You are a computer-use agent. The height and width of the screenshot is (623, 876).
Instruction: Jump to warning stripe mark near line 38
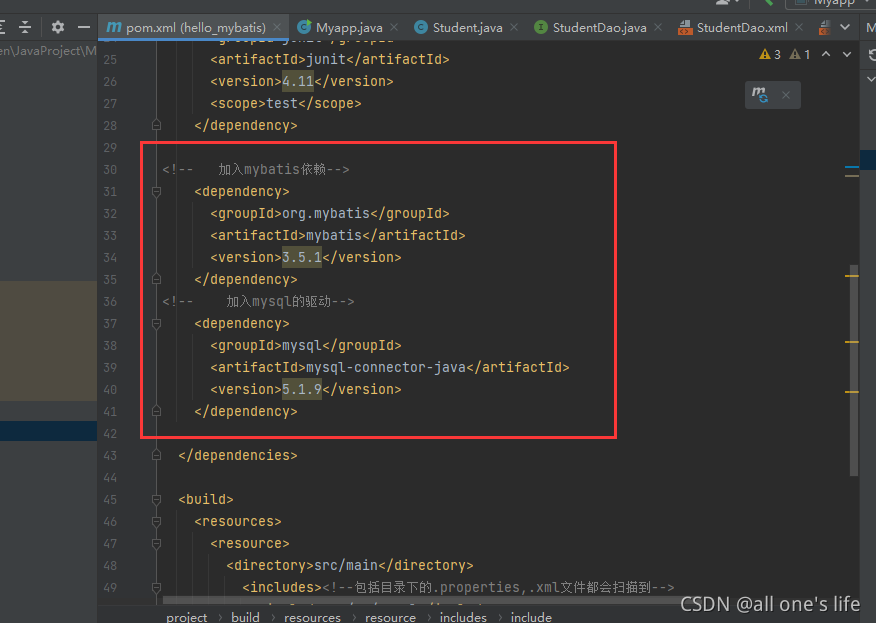(851, 341)
